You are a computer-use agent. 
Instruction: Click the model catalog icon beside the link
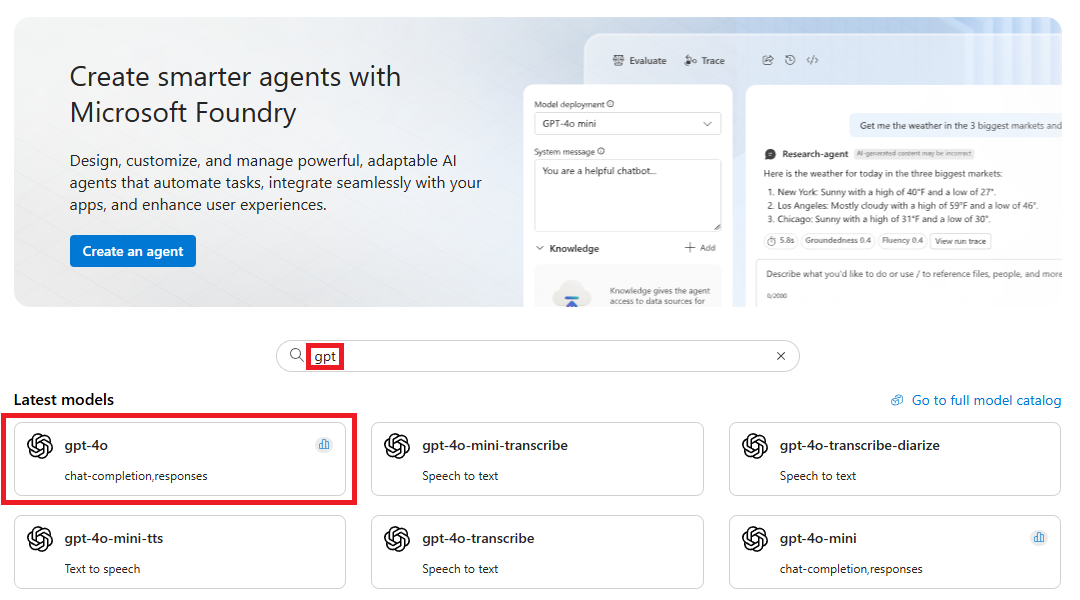point(897,400)
